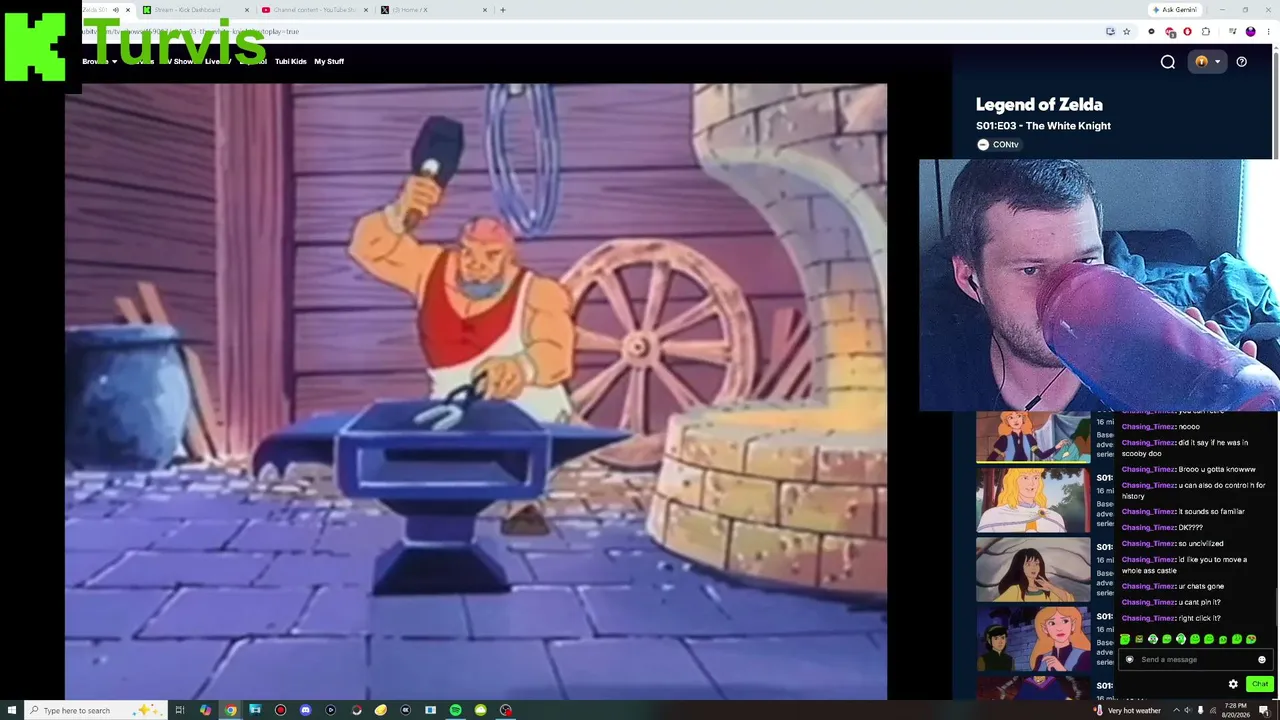The image size is (1280, 720).
Task: Open the Very hot weather widget
Action: [1127, 710]
